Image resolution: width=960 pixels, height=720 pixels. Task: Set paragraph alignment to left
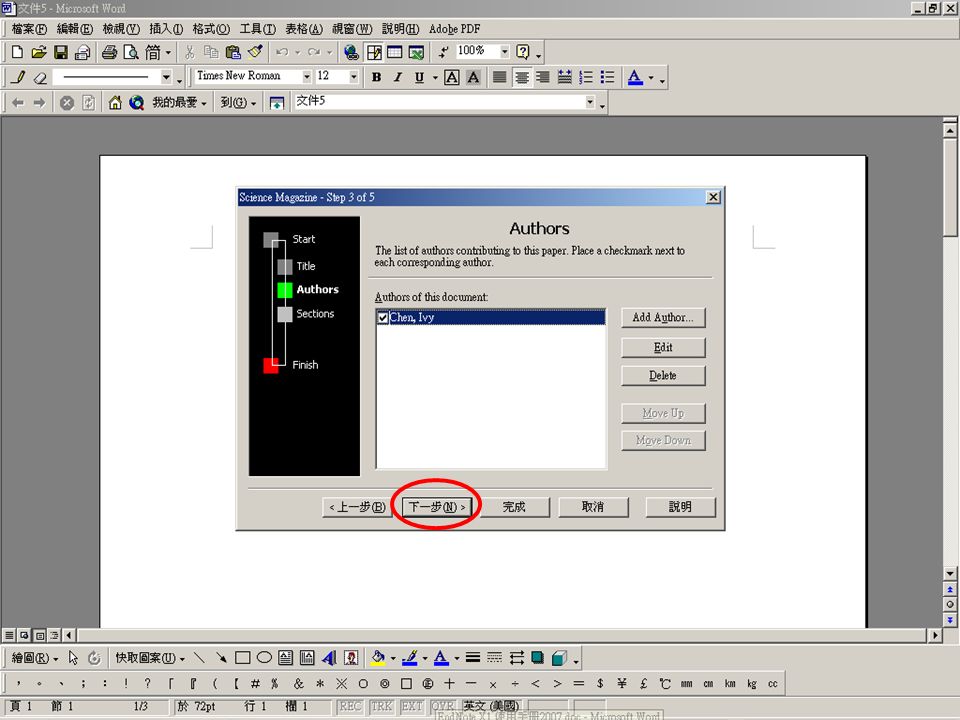500,78
